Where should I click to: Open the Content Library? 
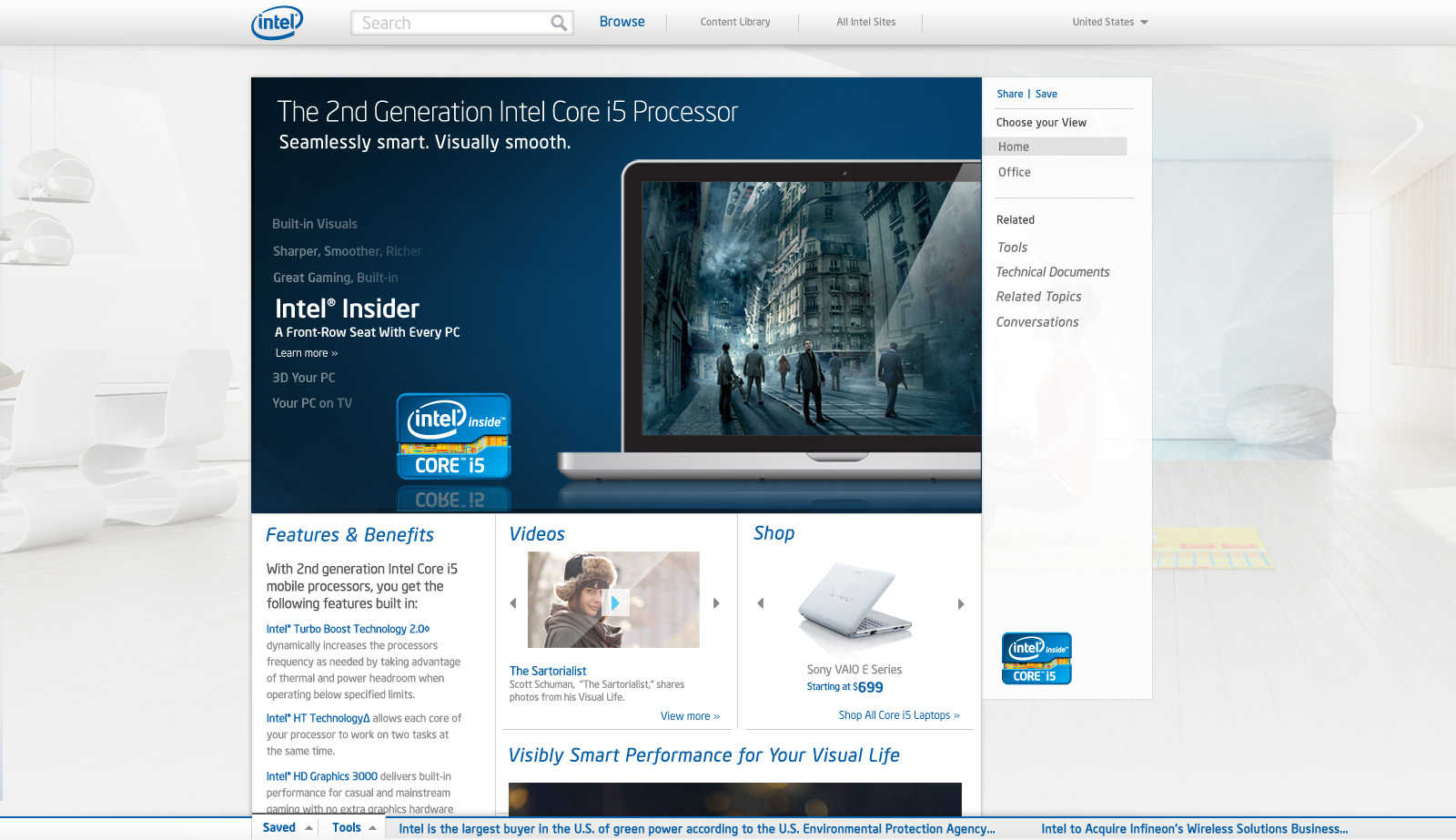click(735, 22)
